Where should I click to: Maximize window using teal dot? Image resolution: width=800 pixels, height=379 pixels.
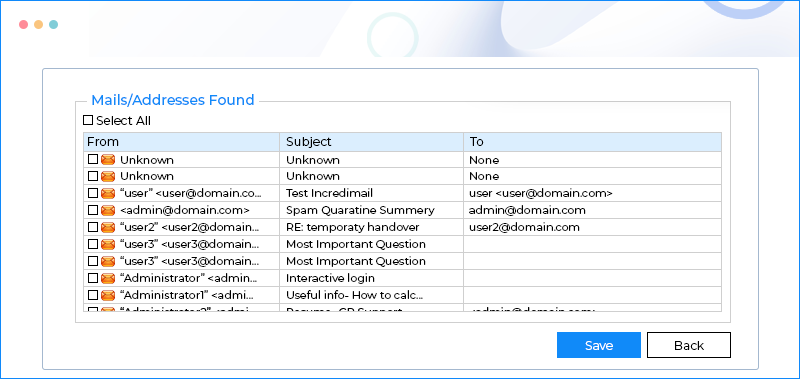[54, 24]
